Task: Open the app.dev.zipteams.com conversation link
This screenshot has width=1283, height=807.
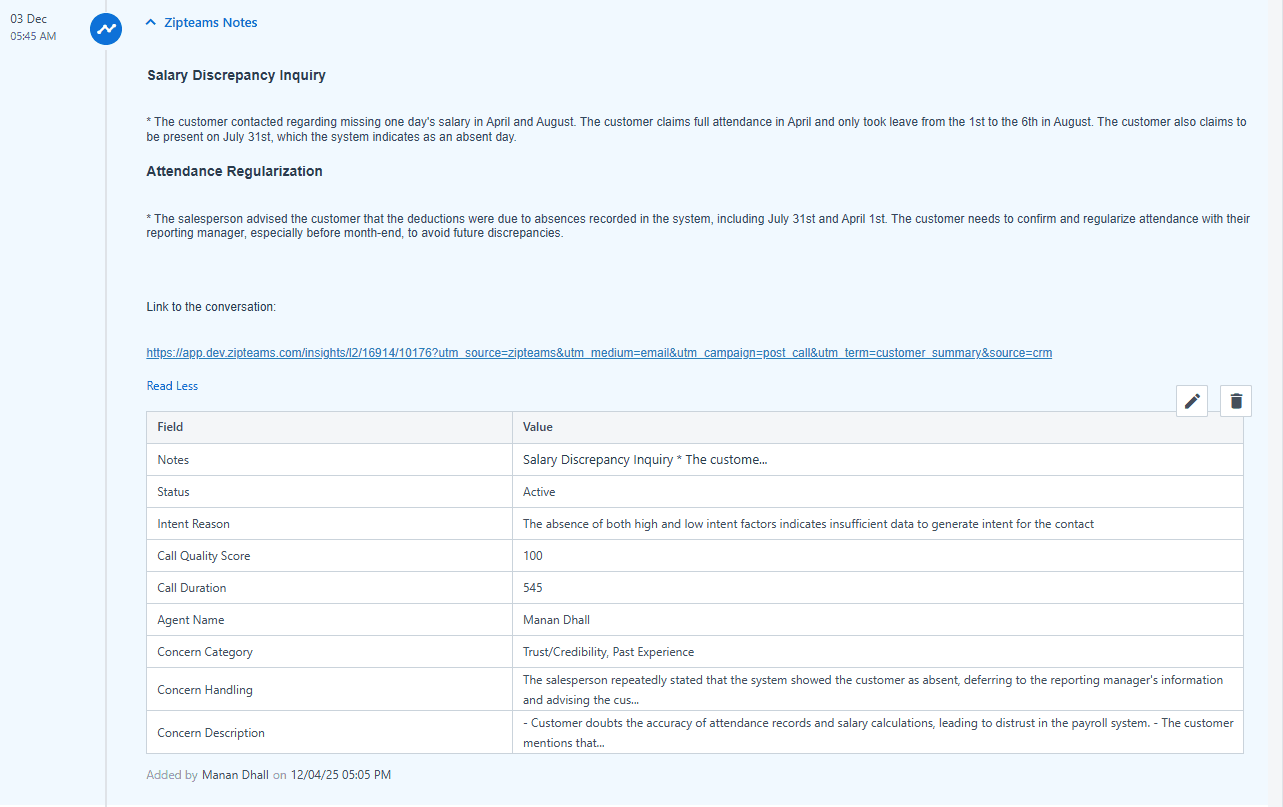Action: (599, 353)
